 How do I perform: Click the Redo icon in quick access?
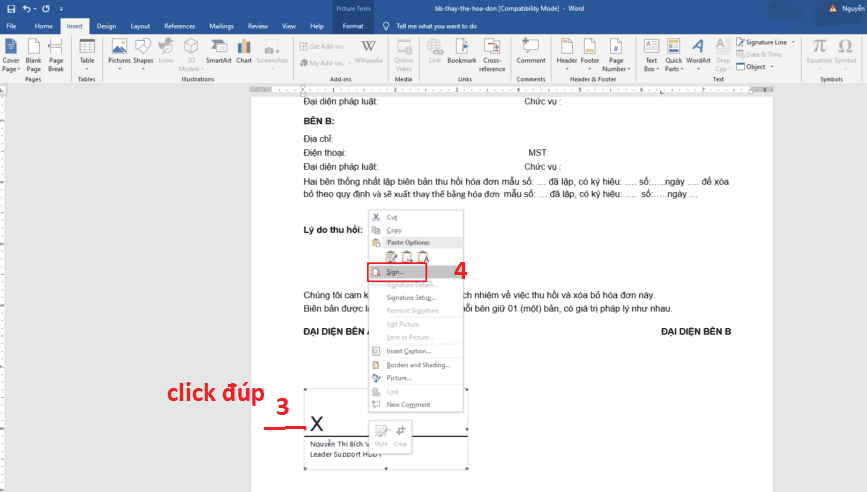46,9
